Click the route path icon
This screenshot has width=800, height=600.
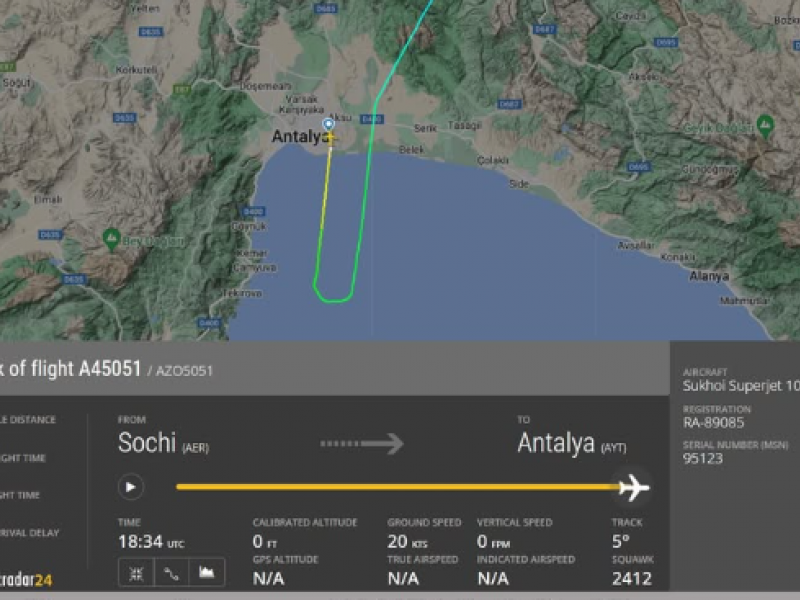(x=171, y=573)
